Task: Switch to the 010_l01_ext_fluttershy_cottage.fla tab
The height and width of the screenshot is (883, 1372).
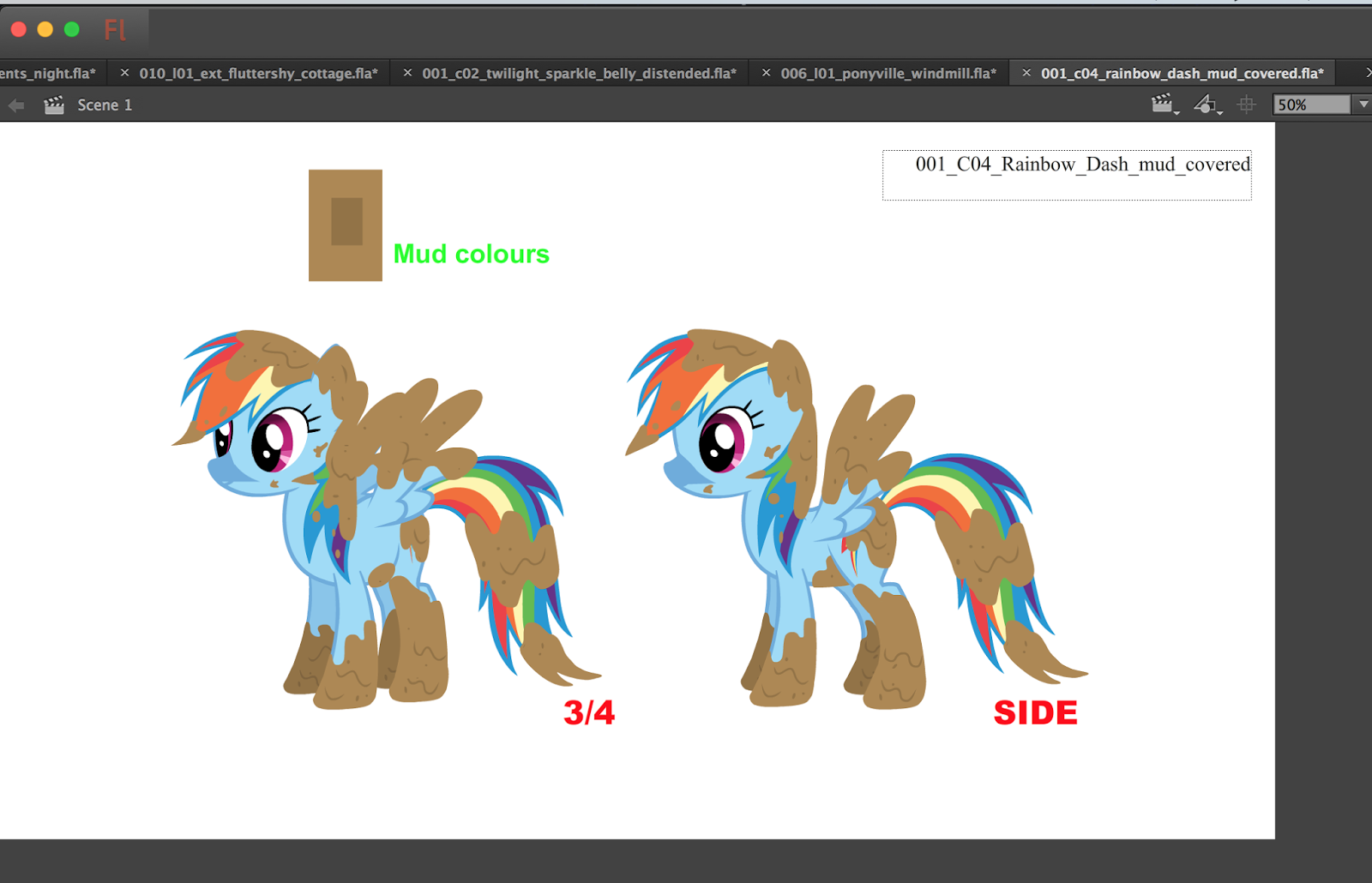Action: 257,73
